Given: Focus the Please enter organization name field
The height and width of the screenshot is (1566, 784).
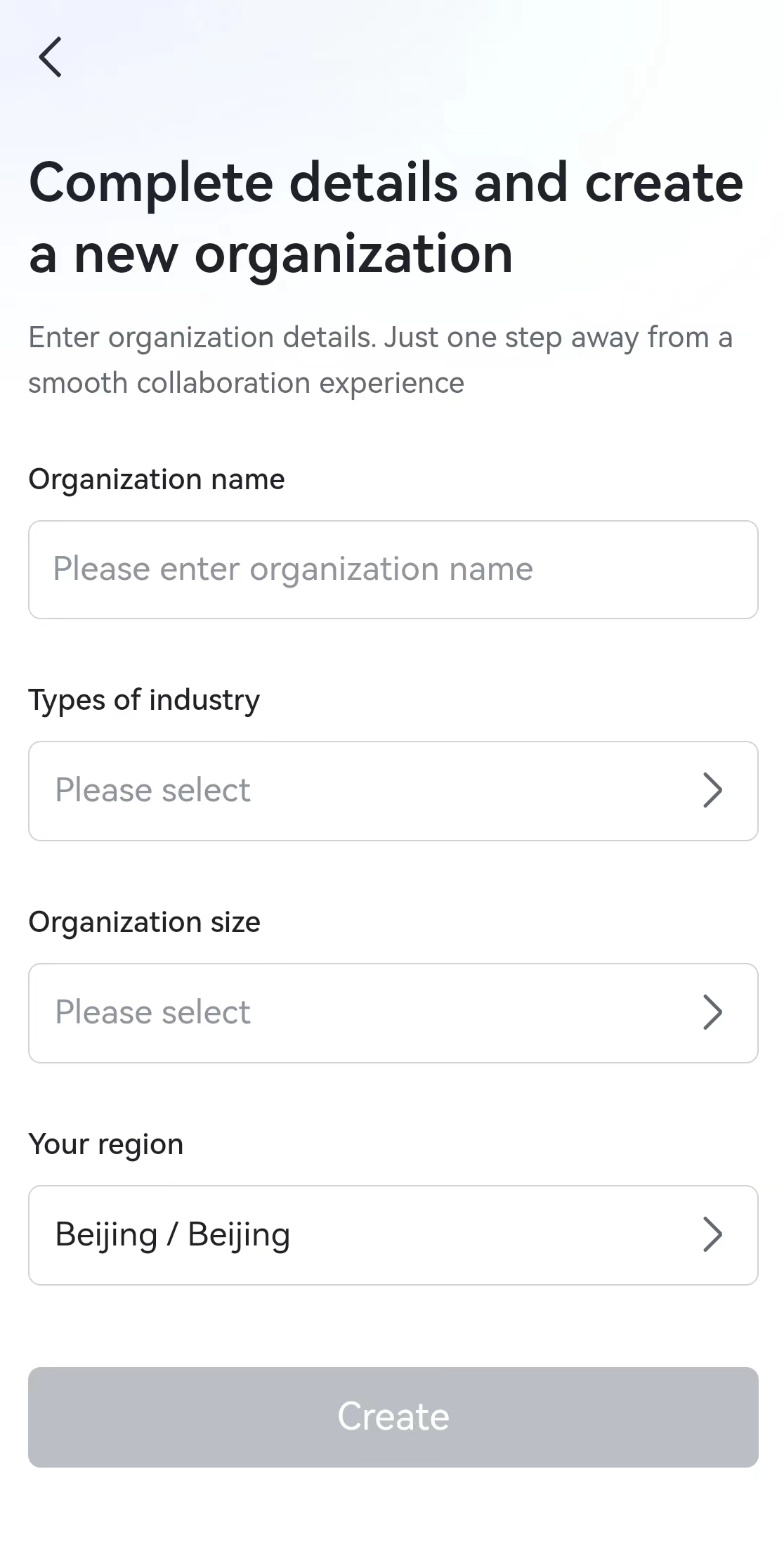Looking at the screenshot, I should 392,569.
